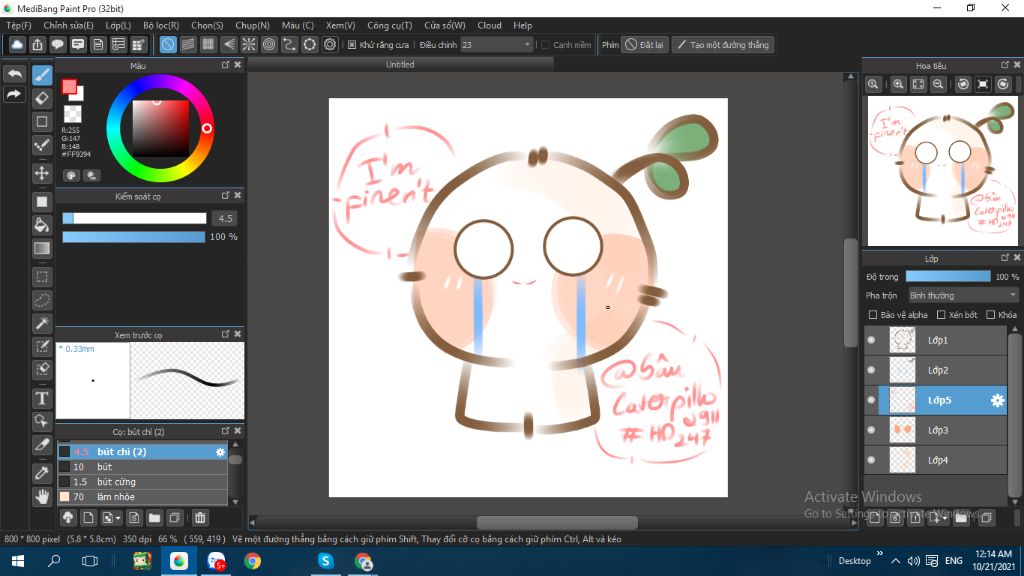Enable curve snap
The height and width of the screenshot is (576, 1024).
click(289, 44)
